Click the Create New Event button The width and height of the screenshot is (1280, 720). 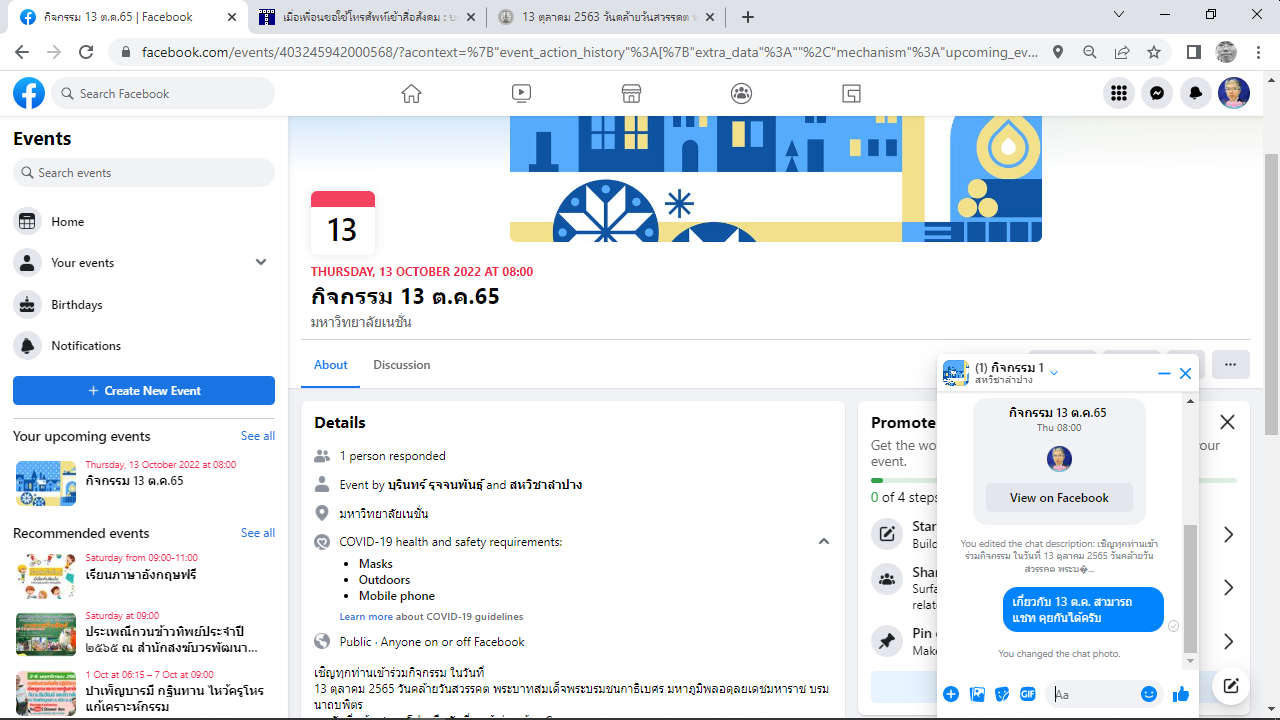point(144,391)
